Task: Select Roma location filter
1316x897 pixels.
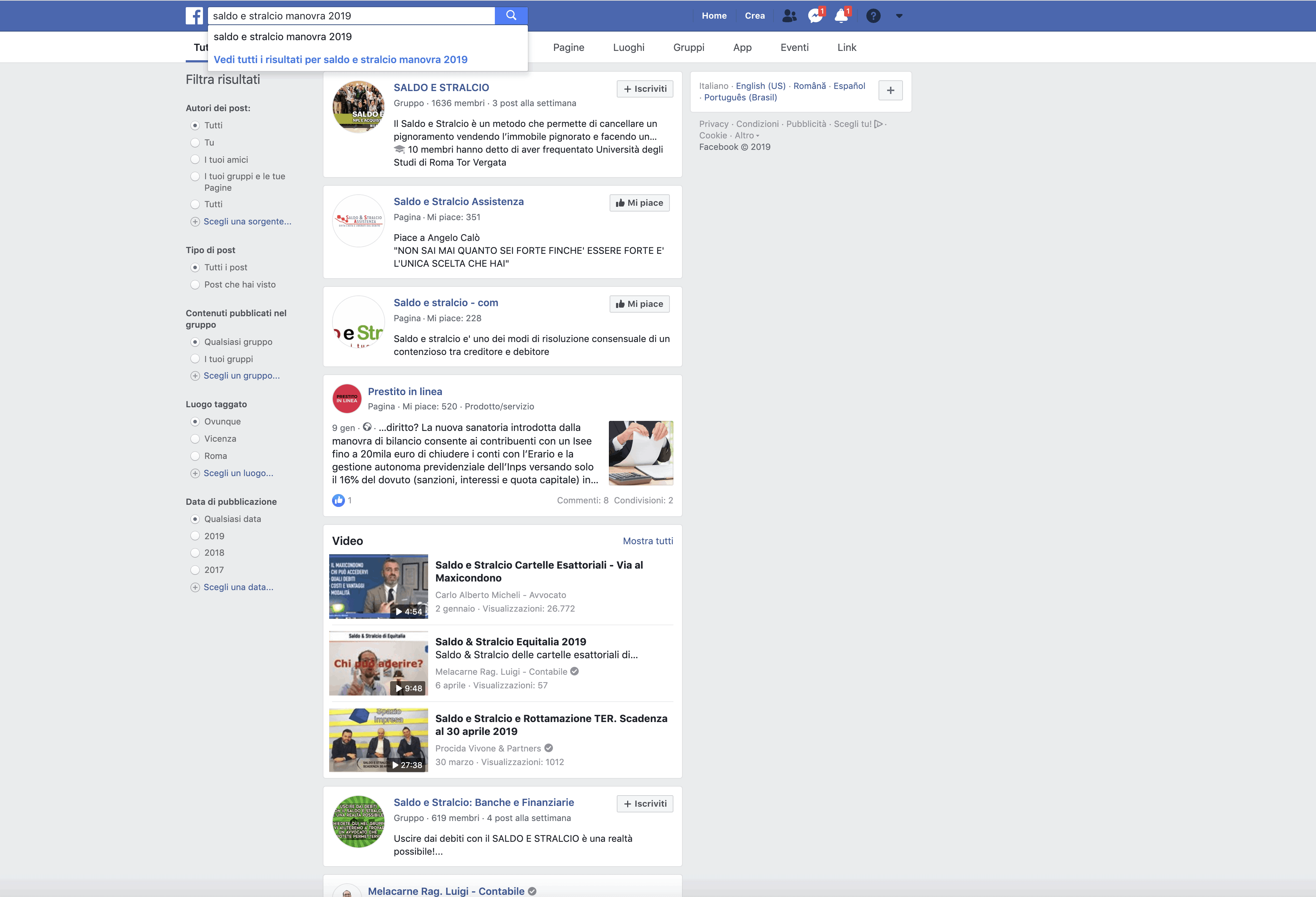Action: click(195, 456)
